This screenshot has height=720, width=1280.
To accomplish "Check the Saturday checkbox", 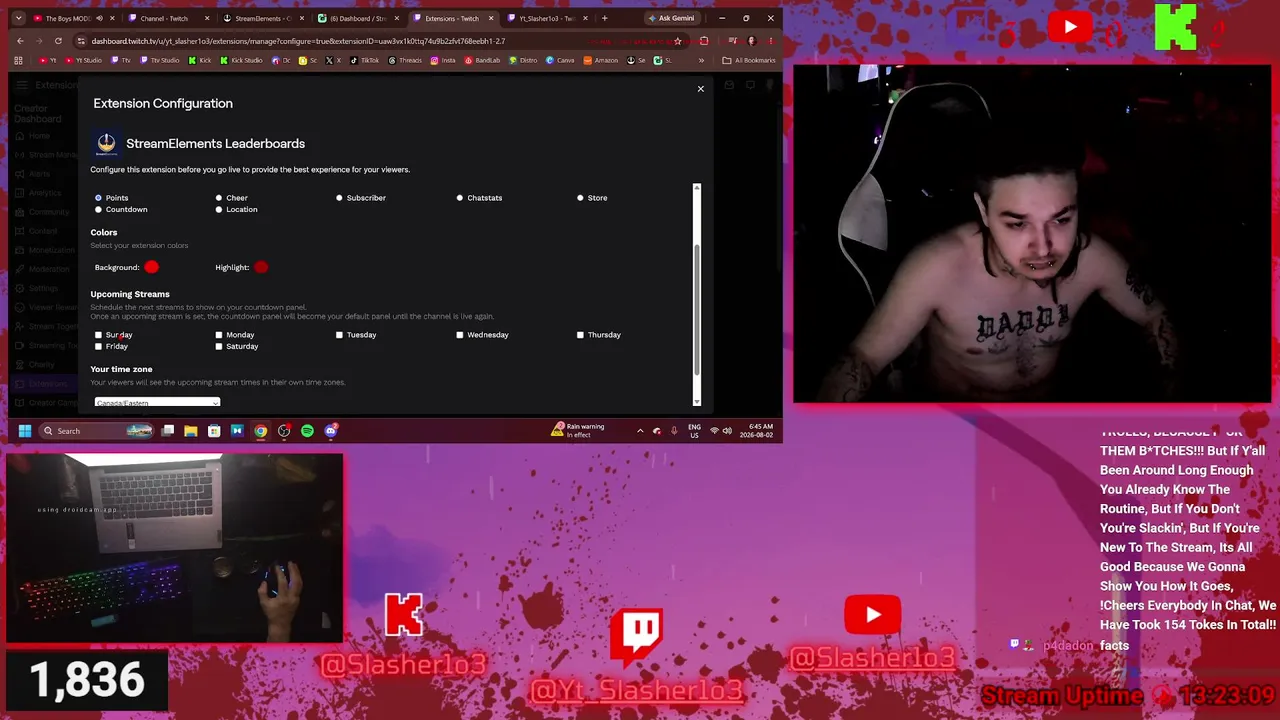I will (x=218, y=346).
